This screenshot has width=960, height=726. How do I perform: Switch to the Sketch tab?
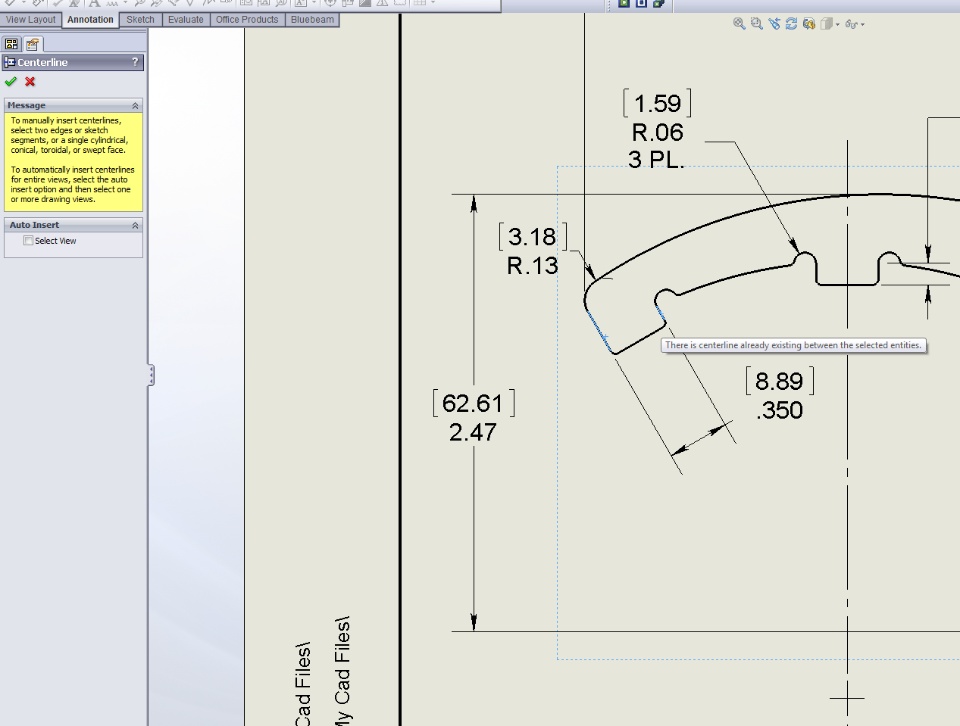pos(140,20)
